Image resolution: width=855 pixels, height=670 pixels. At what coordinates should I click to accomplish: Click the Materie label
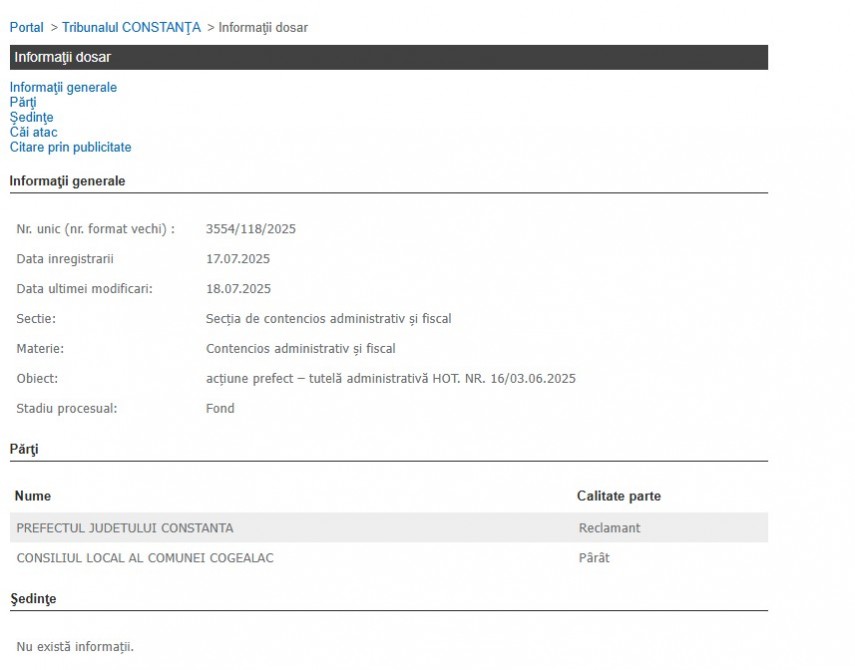(40, 349)
